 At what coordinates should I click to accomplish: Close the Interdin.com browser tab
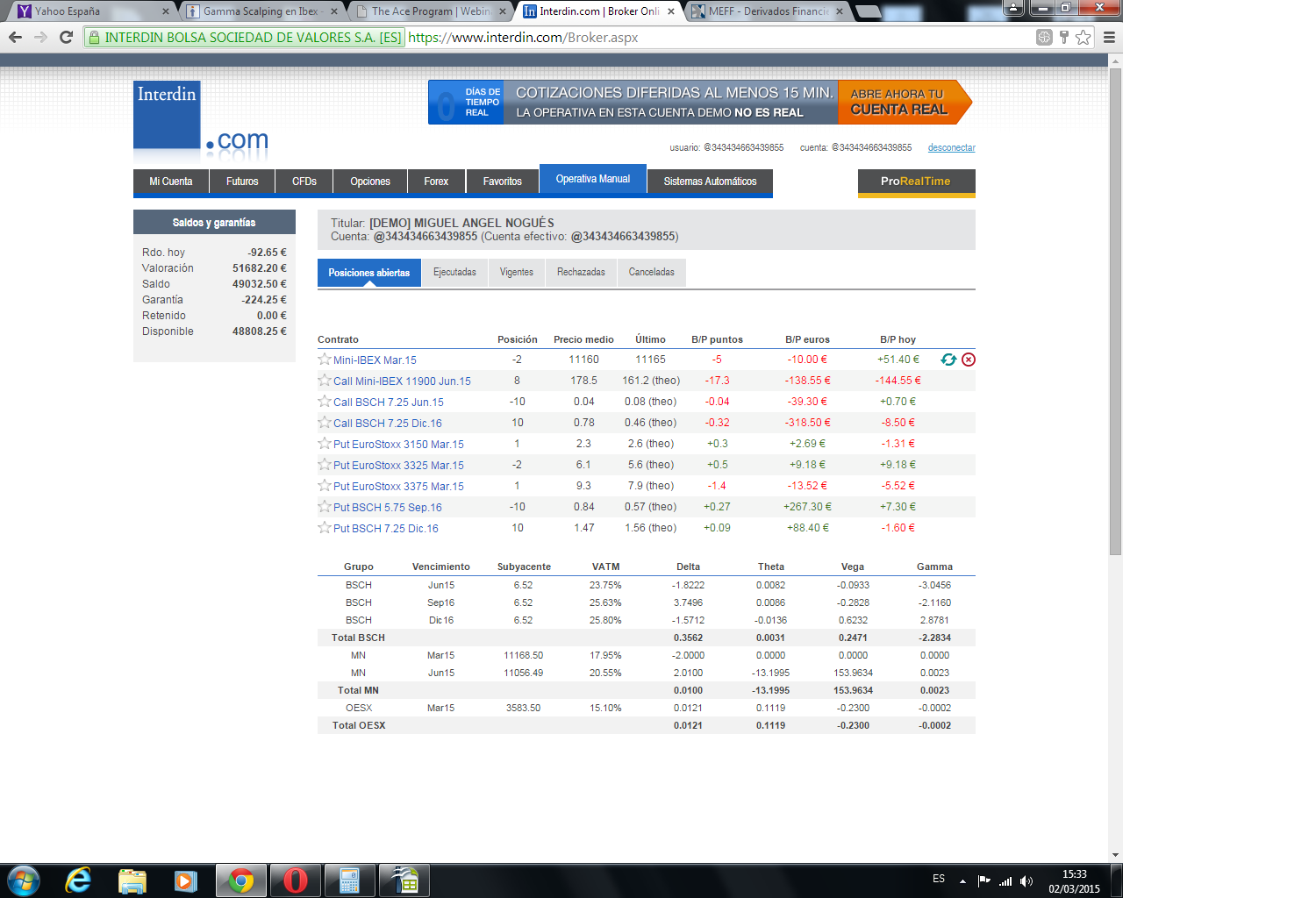(671, 11)
